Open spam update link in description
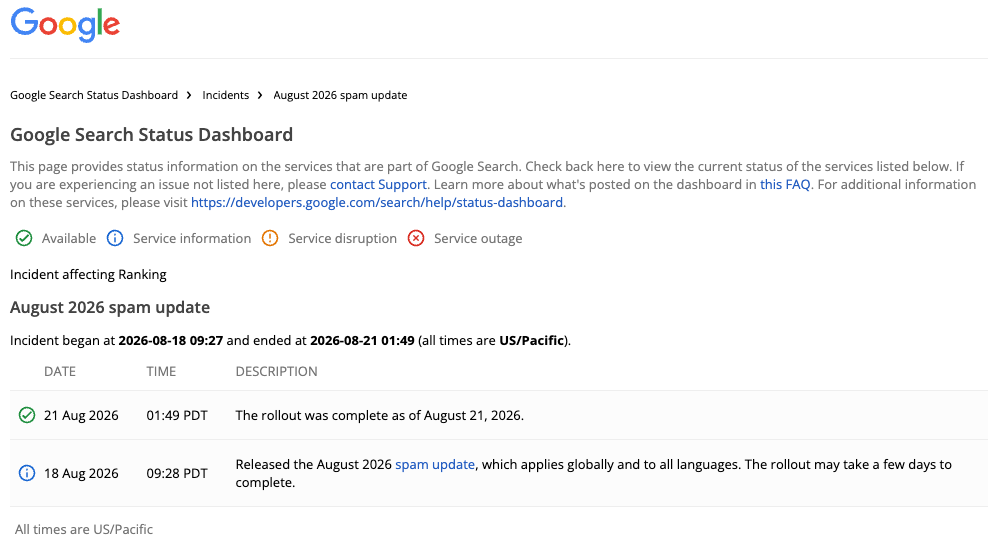The image size is (988, 543). (435, 465)
